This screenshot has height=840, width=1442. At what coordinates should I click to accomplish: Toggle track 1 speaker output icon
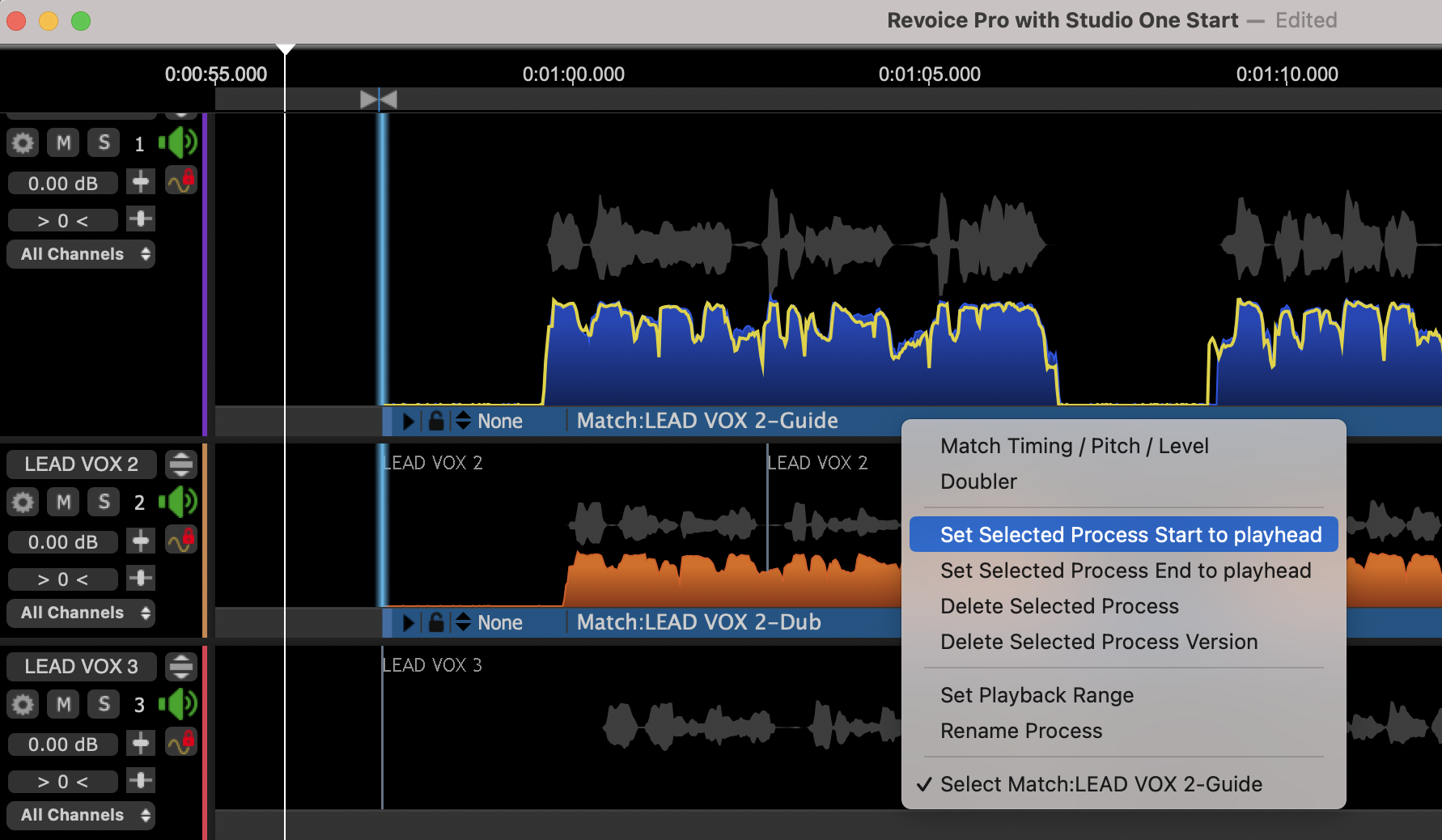(x=178, y=143)
